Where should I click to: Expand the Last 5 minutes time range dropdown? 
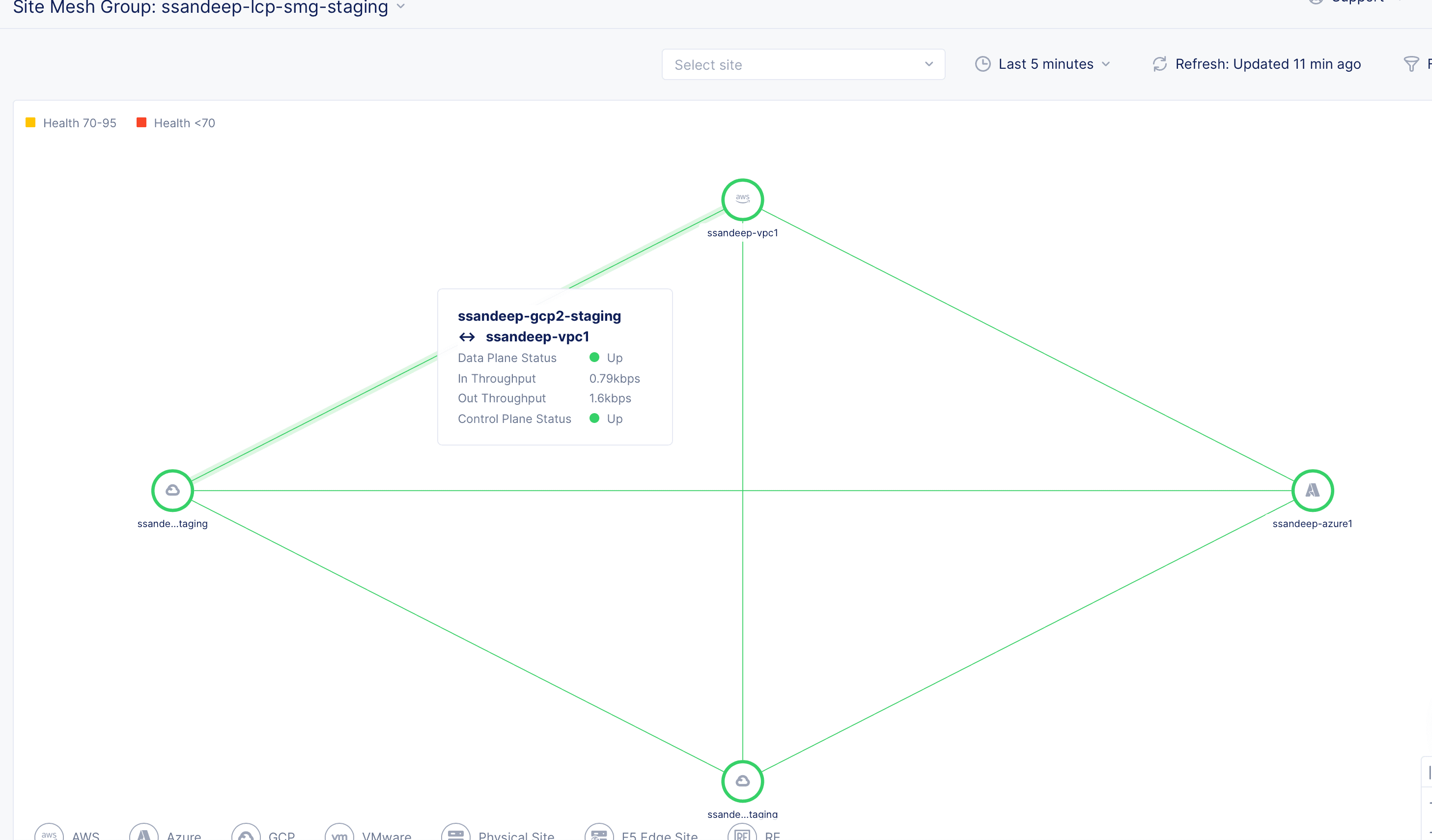[x=1105, y=64]
